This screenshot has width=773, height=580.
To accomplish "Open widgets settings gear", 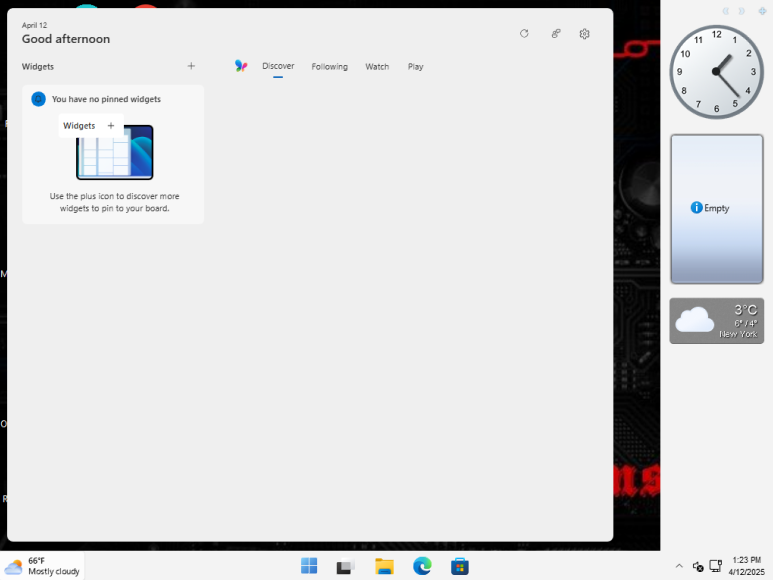I will [x=585, y=34].
